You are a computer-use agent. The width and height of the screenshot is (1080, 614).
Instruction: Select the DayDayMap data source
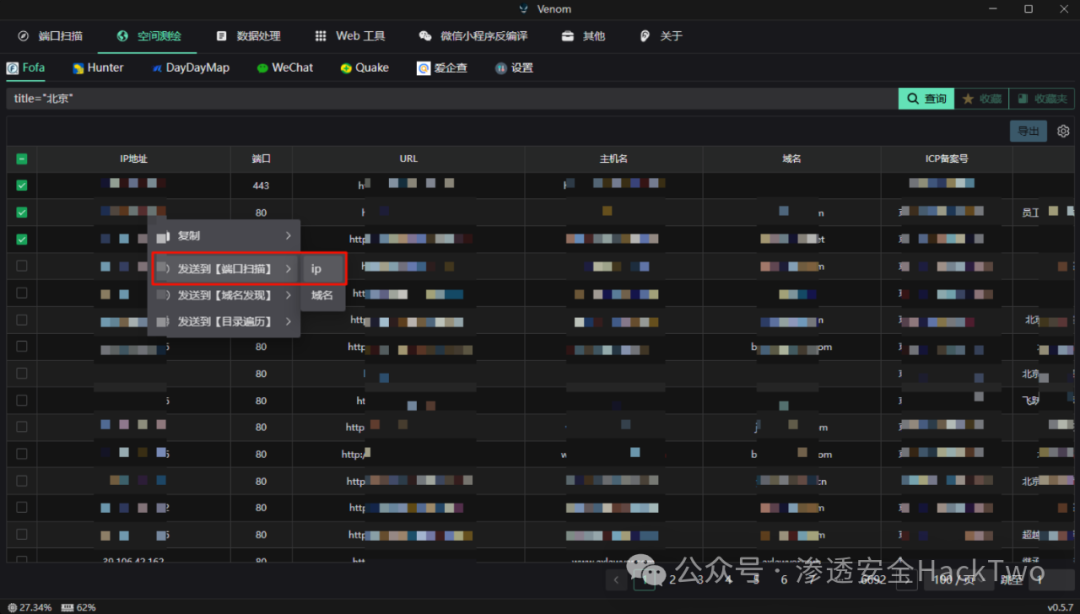click(x=190, y=67)
